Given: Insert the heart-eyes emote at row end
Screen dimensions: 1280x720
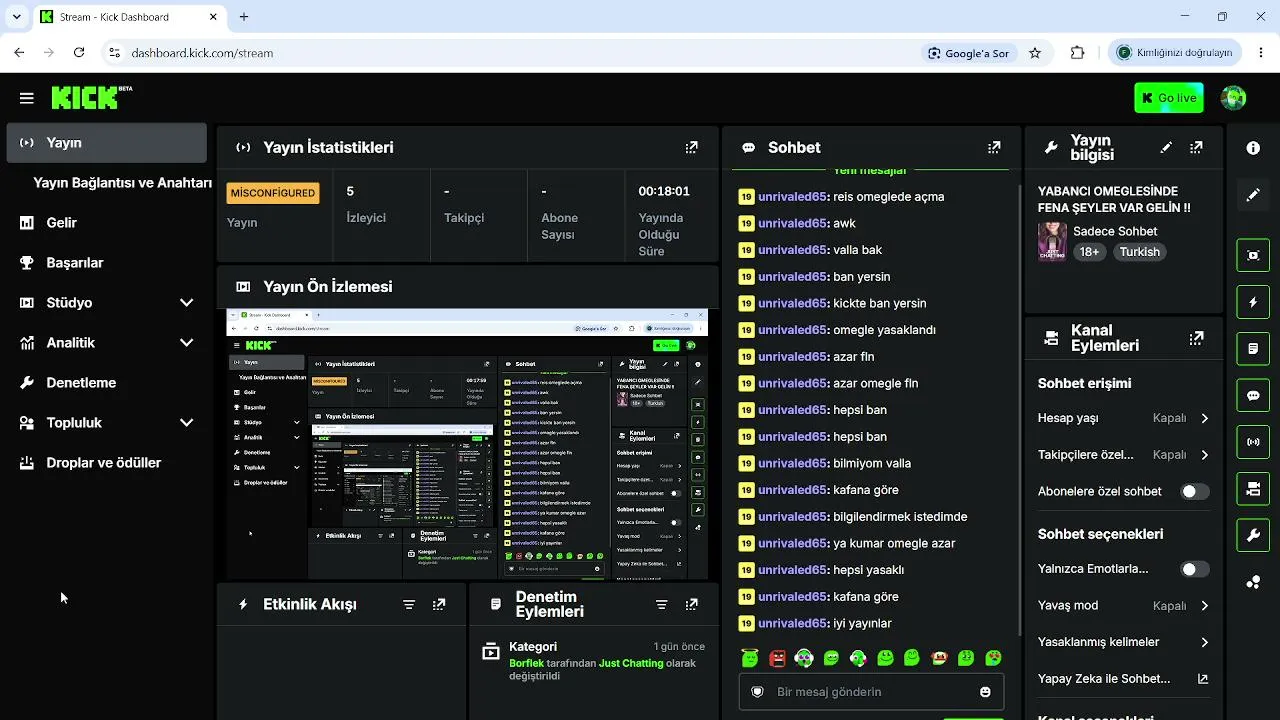Looking at the screenshot, I should (992, 658).
